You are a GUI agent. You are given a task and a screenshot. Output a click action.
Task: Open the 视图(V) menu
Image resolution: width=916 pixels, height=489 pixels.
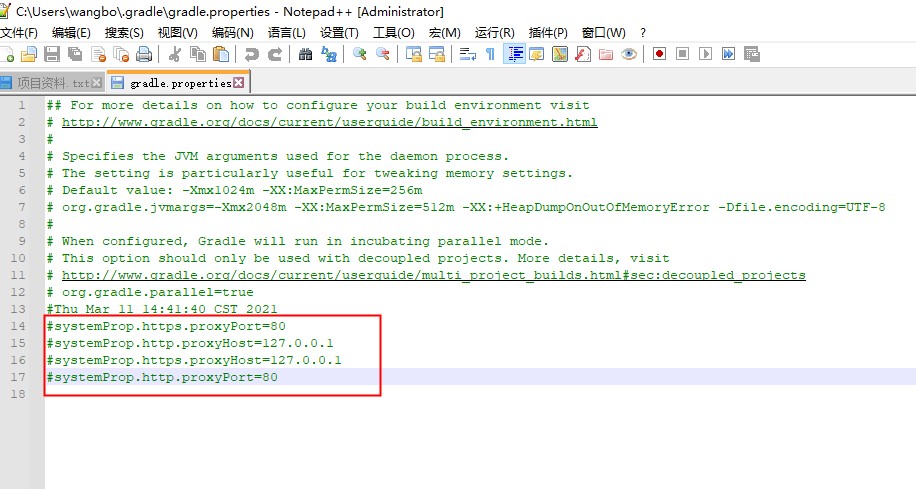pos(178,33)
